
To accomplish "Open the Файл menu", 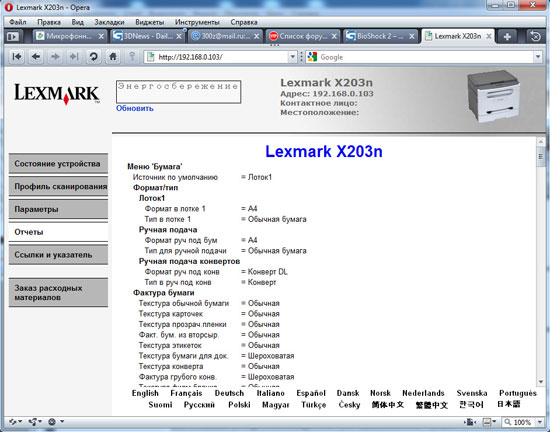I will click(18, 22).
